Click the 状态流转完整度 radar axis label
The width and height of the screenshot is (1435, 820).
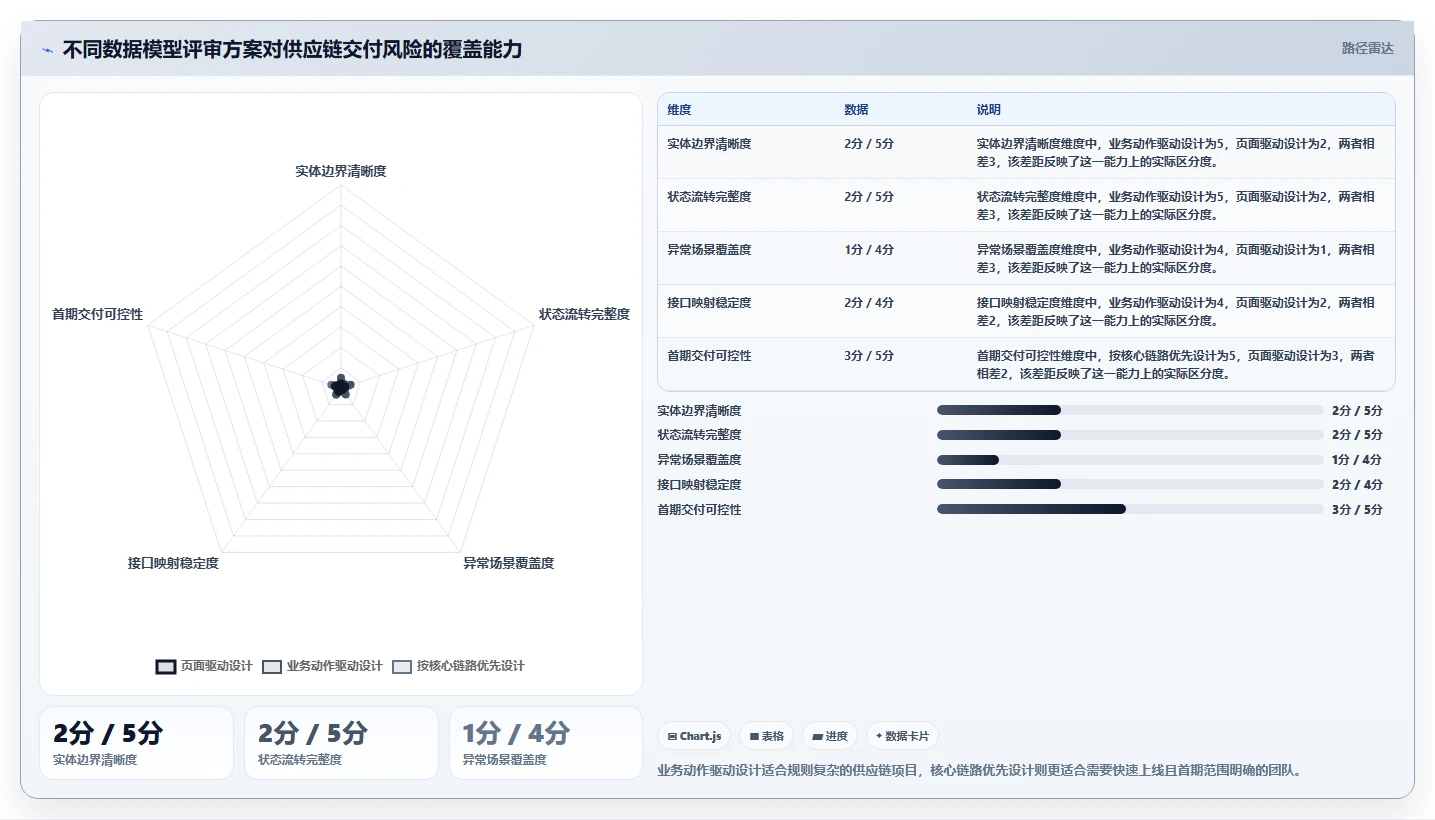[584, 314]
